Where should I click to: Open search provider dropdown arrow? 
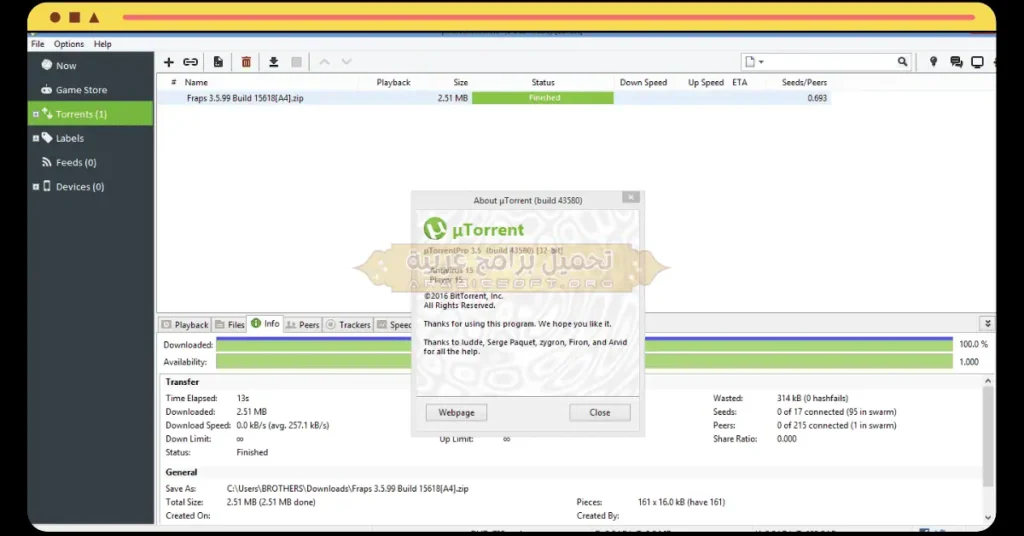pyautogui.click(x=761, y=62)
